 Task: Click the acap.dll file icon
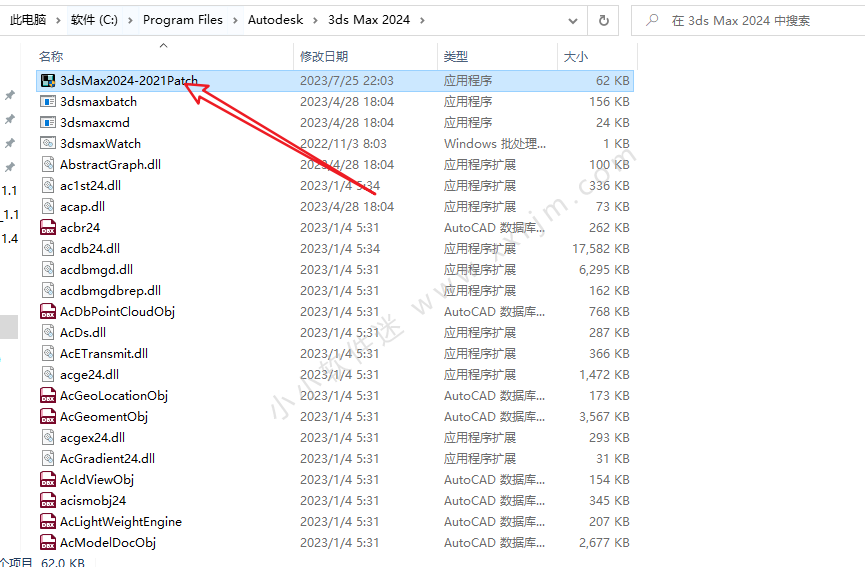tap(48, 206)
